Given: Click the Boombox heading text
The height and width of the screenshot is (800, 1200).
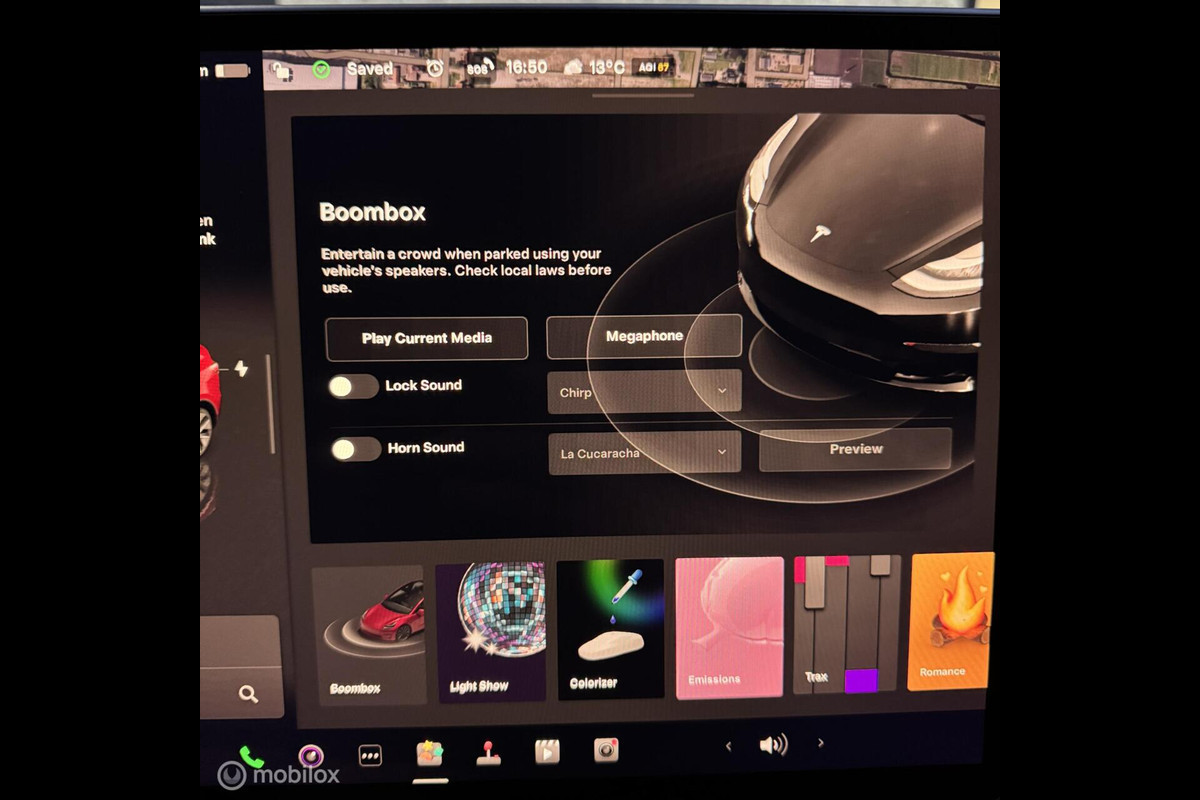Looking at the screenshot, I should click(372, 212).
